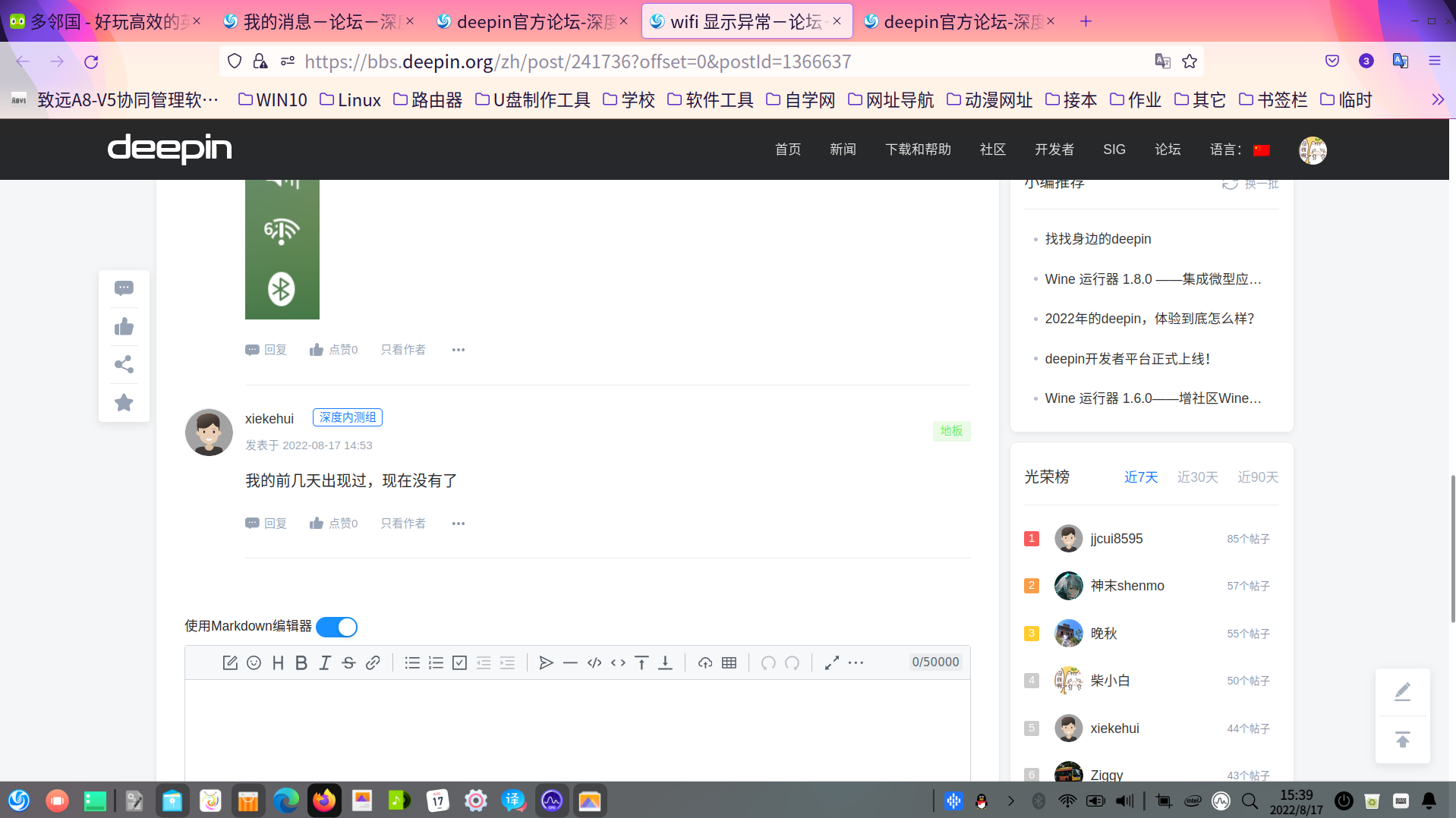Disable the Markdown editor switch

(x=336, y=627)
